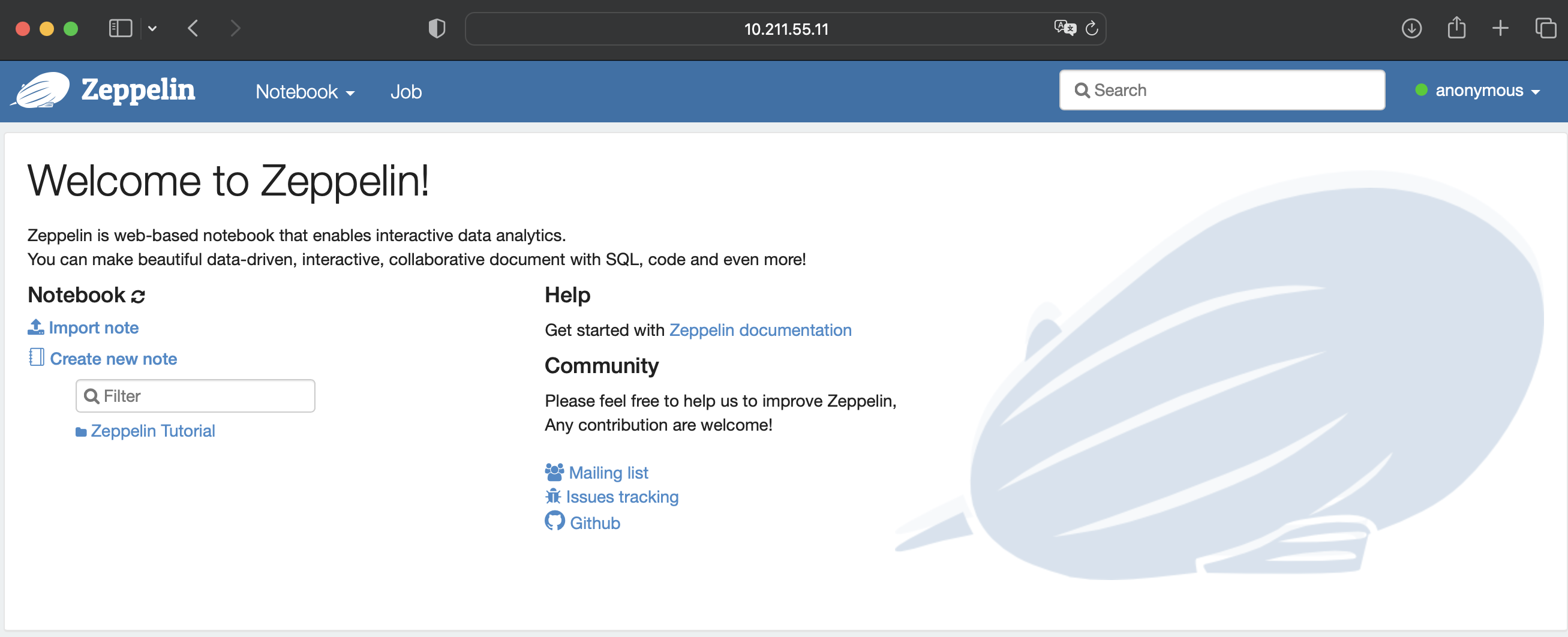Click the magnifier icon in Filter box
This screenshot has width=1568, height=637.
click(91, 396)
